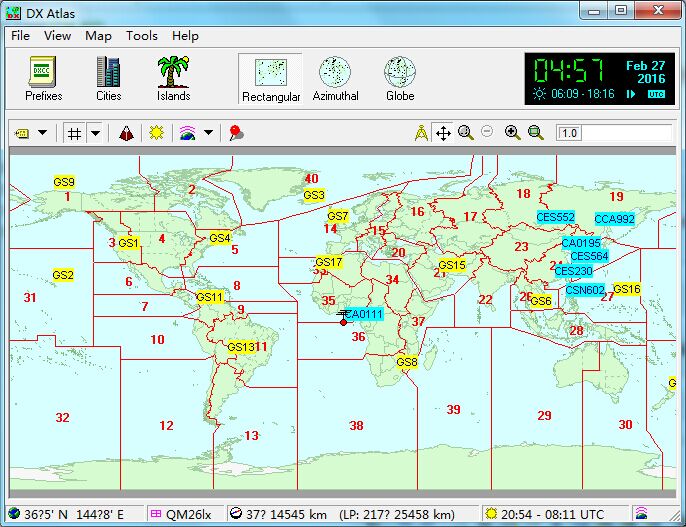Select the magnifier zoom tool

click(466, 133)
